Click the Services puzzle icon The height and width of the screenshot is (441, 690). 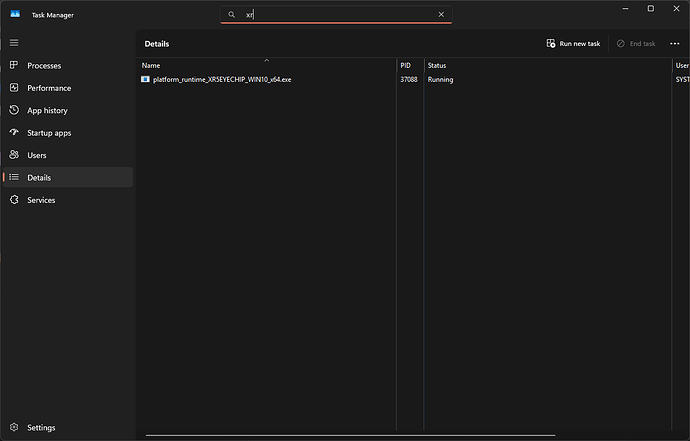pyautogui.click(x=14, y=199)
